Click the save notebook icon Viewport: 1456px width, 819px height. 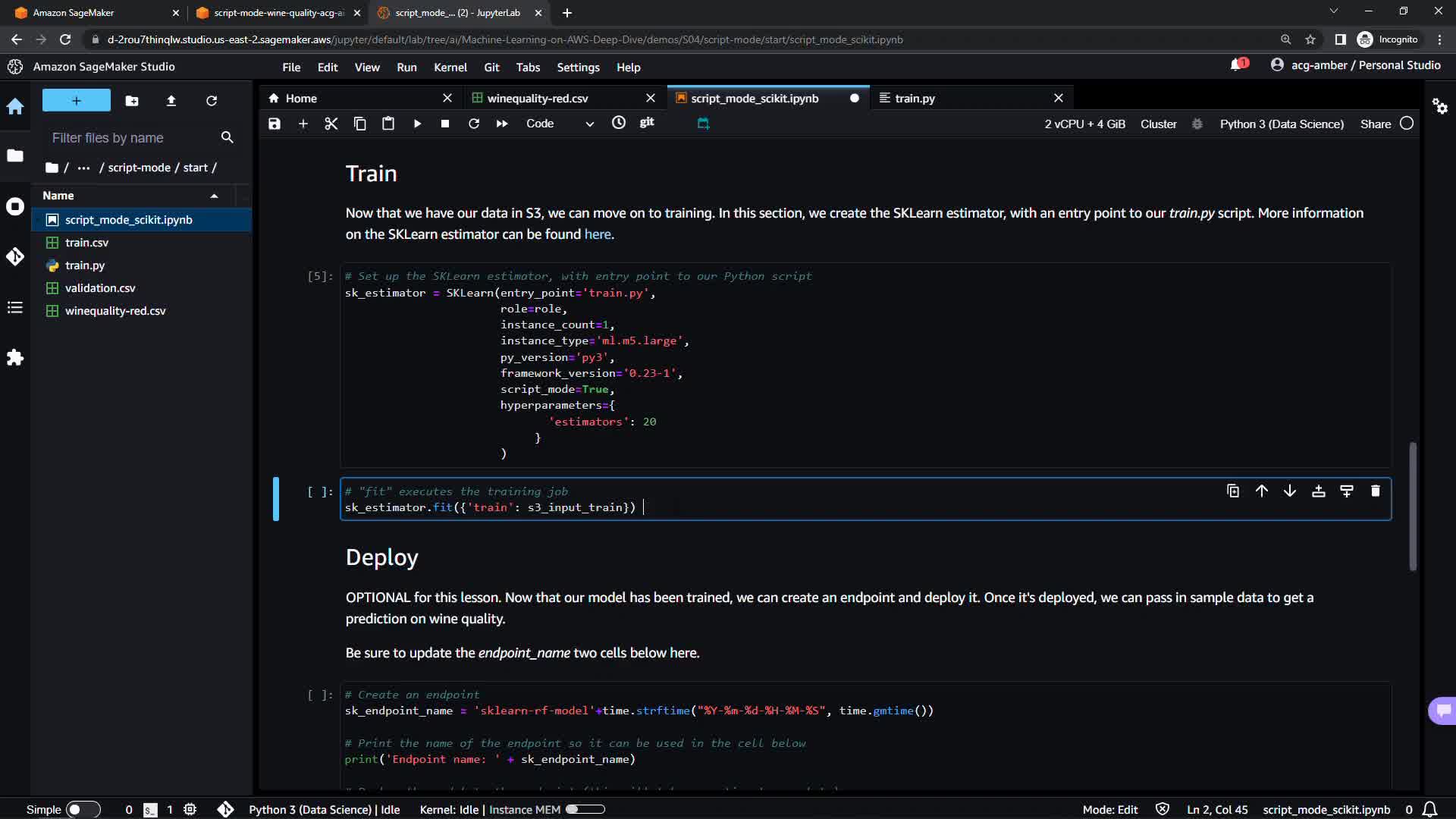(275, 124)
